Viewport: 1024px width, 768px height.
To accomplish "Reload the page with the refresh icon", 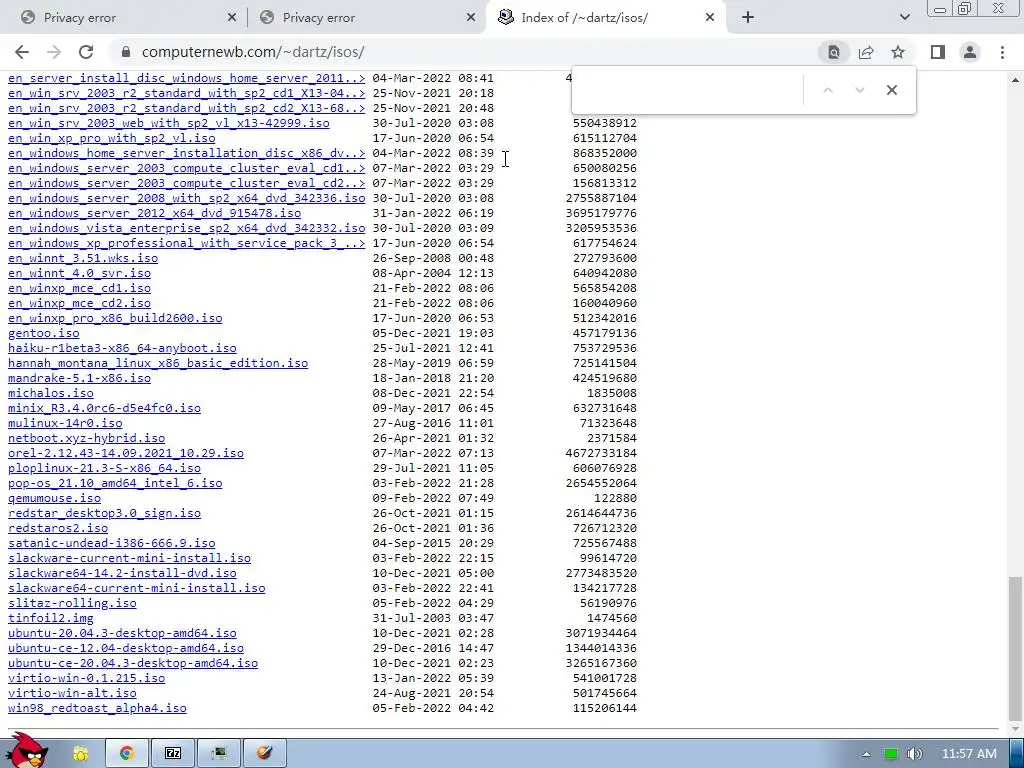I will click(86, 52).
